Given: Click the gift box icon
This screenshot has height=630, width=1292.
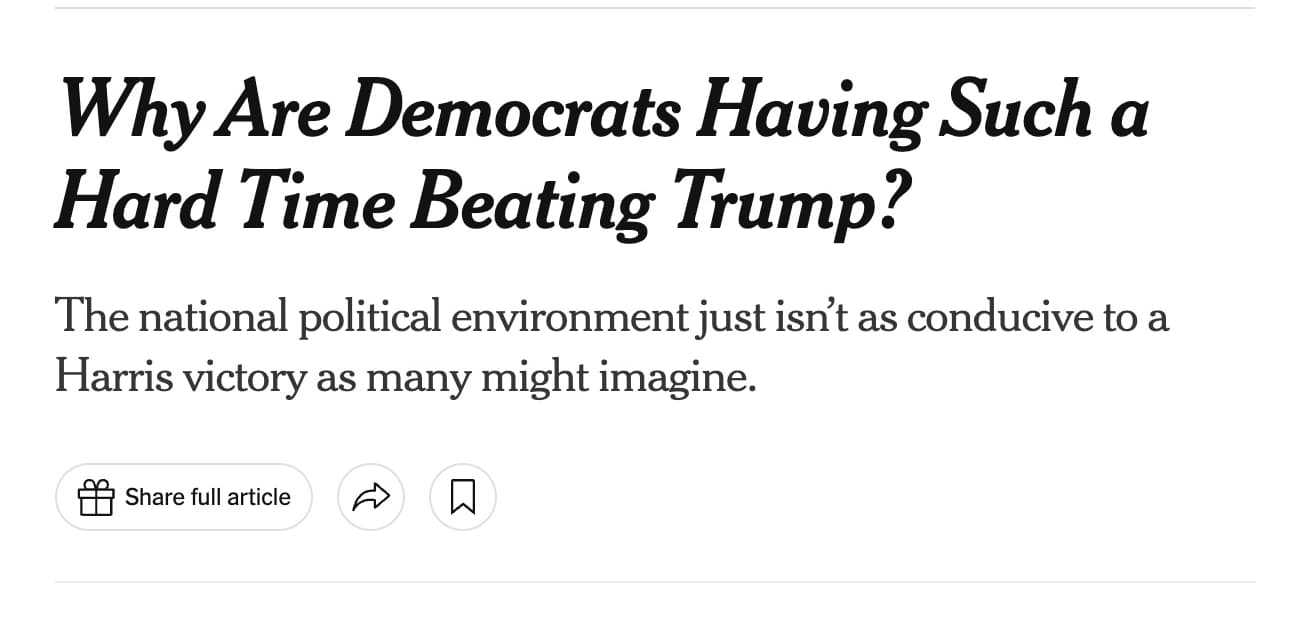Looking at the screenshot, I should point(96,497).
